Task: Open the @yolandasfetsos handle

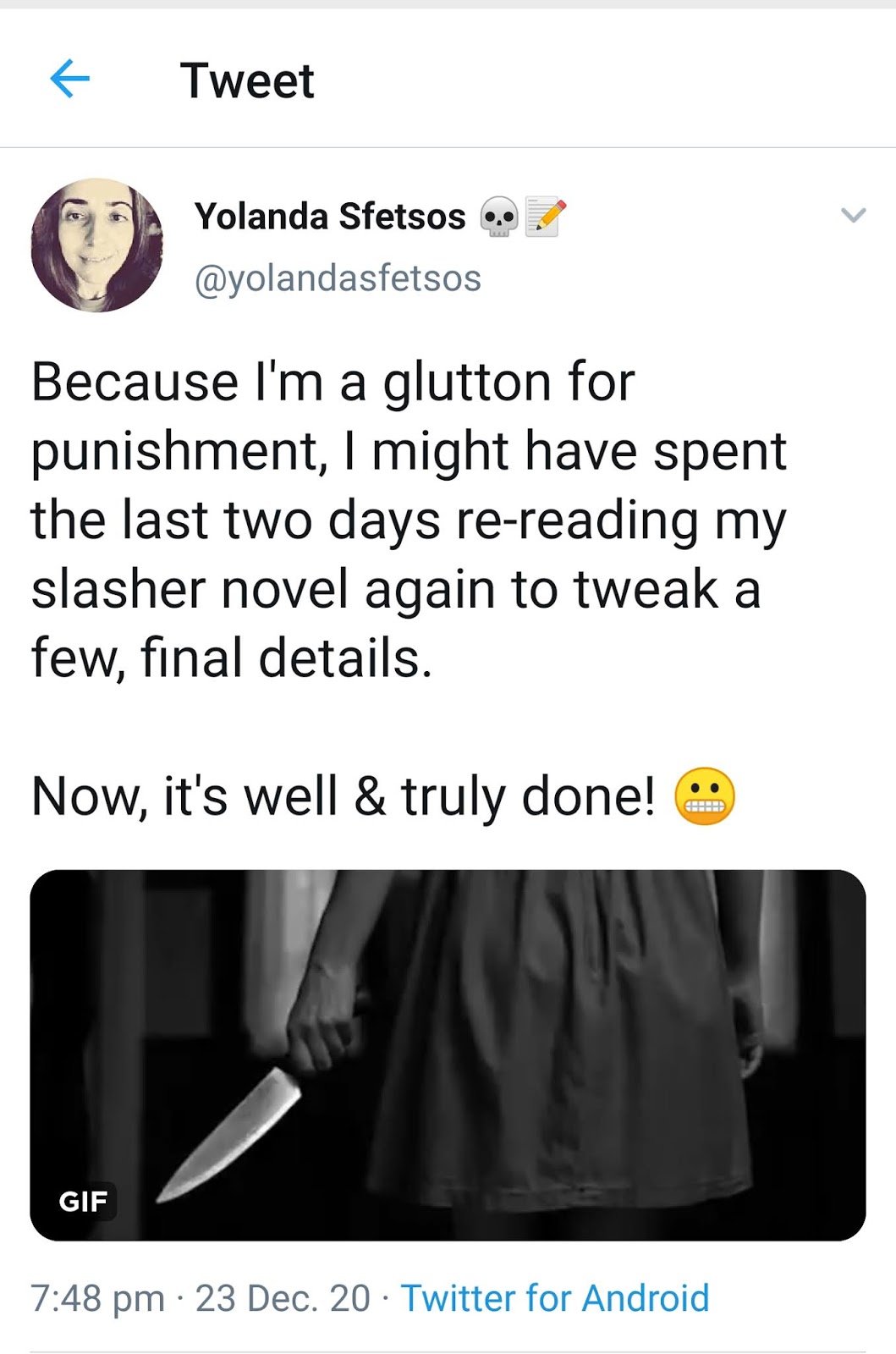Action: click(338, 278)
